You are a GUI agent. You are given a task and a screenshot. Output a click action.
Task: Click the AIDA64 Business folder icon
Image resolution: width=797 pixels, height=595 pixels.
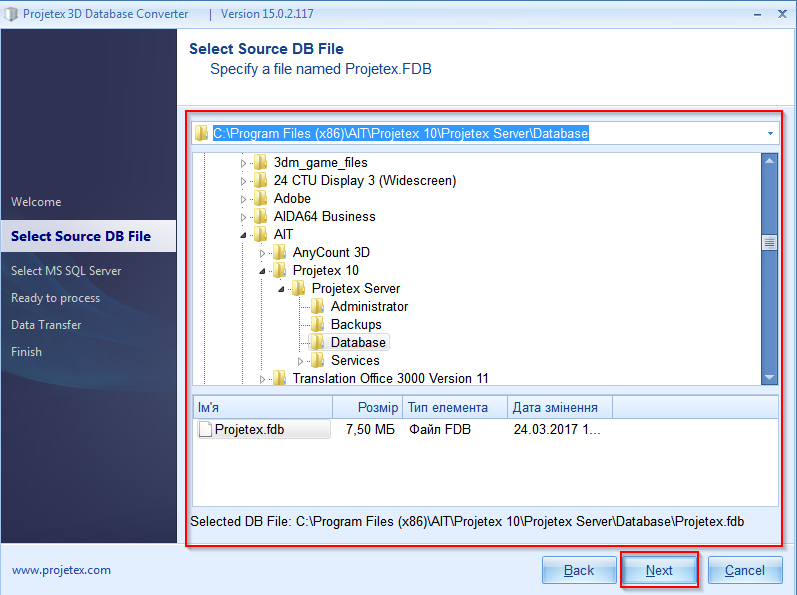[x=260, y=216]
